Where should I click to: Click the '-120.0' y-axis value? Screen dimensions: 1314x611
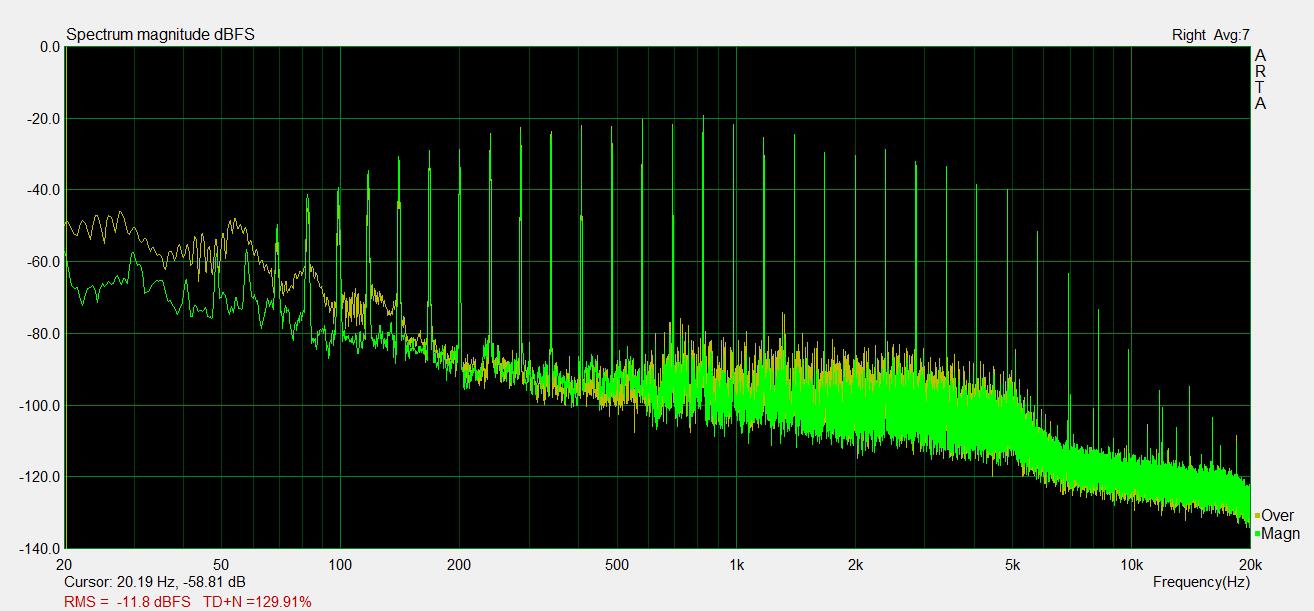(40, 477)
